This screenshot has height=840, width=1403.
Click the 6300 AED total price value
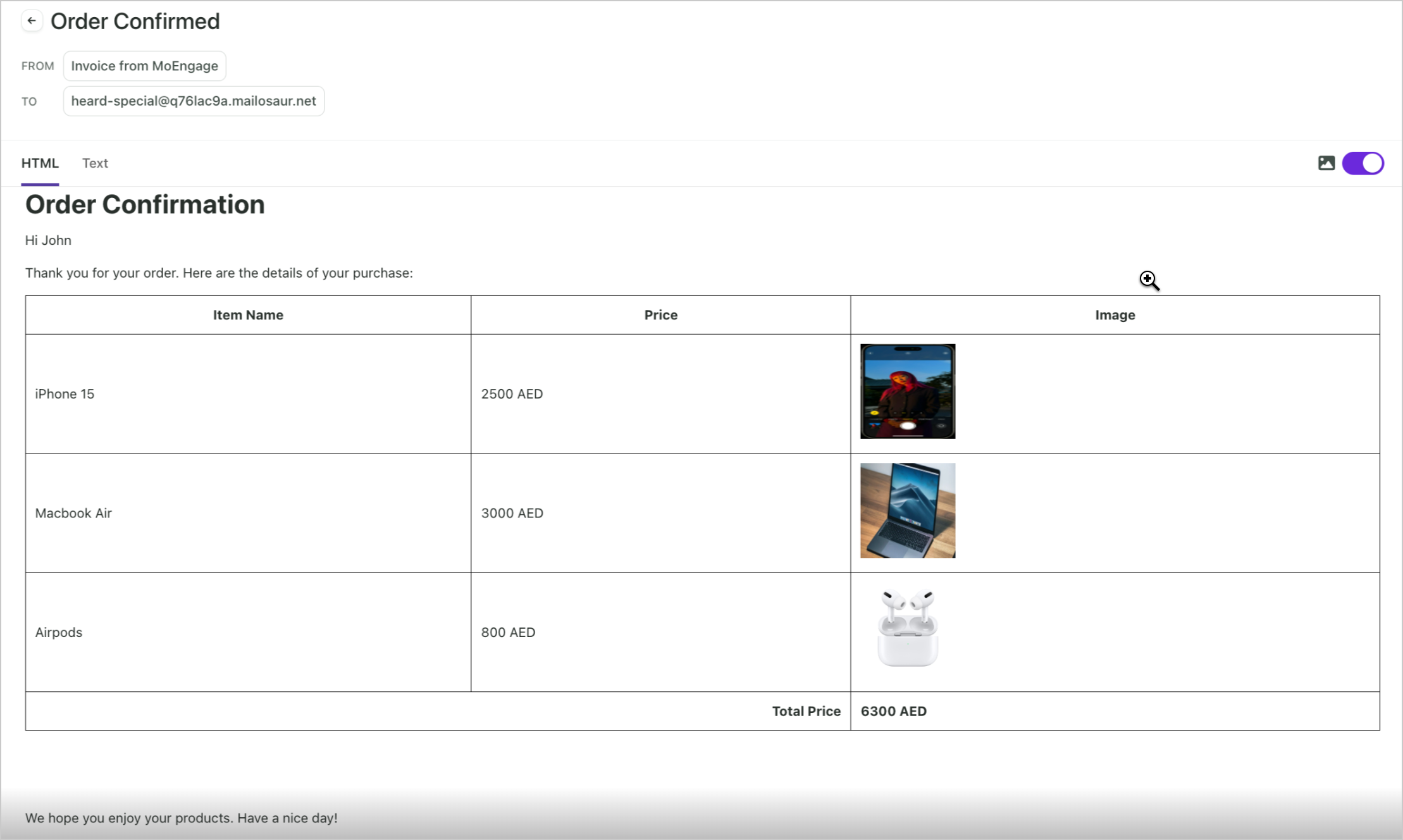893,711
